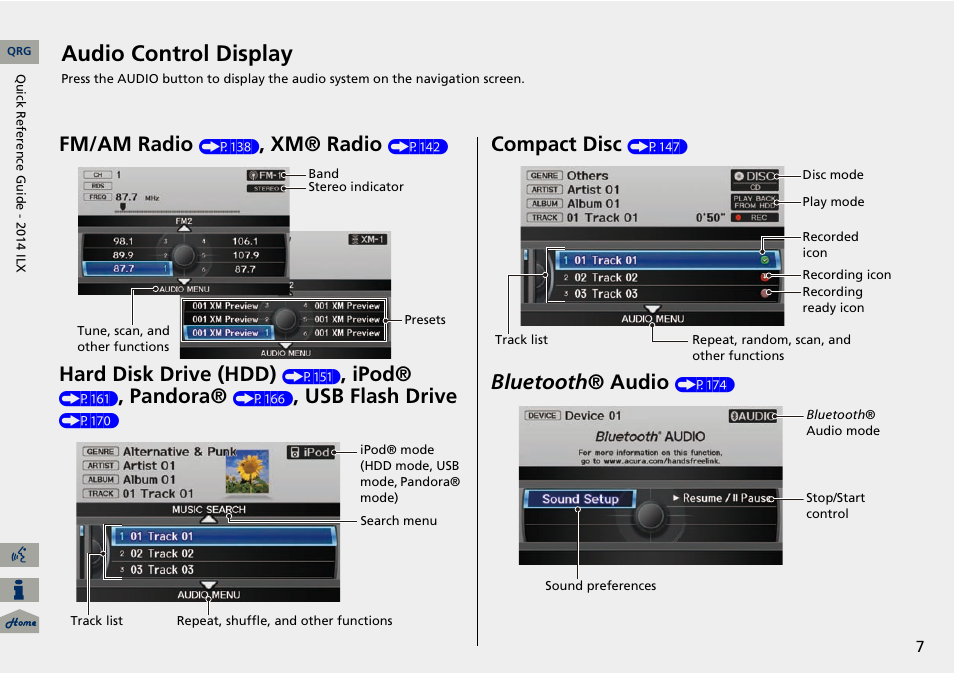Open the information icon in sidebar
The width and height of the screenshot is (954, 674).
[x=19, y=589]
